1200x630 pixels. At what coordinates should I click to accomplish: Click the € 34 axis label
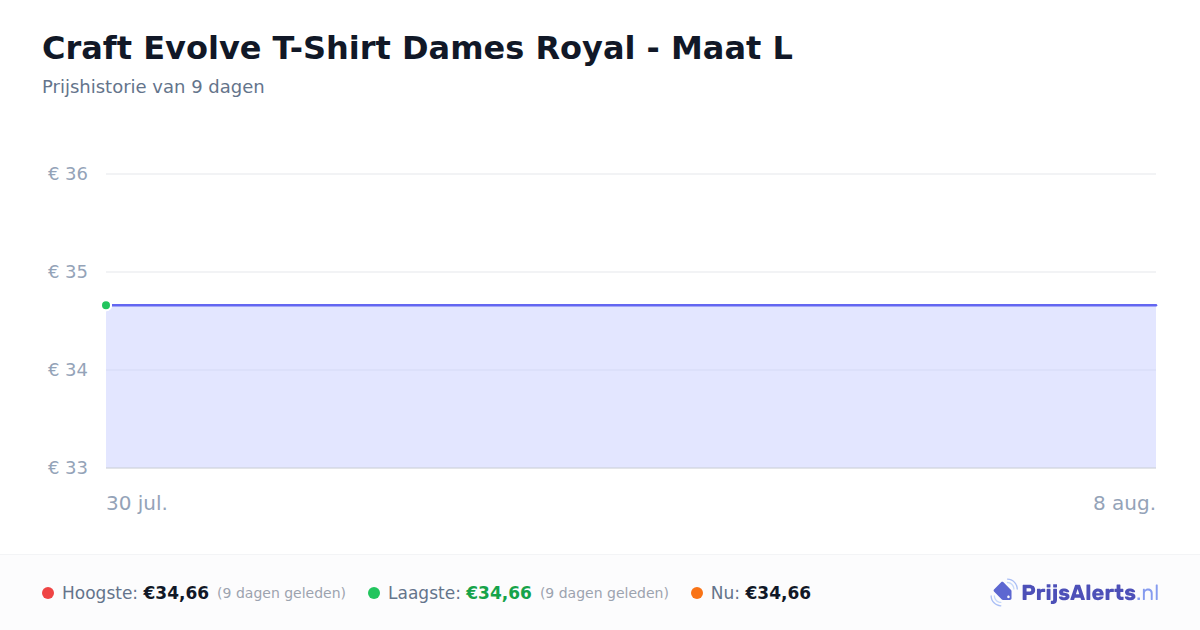click(x=68, y=370)
